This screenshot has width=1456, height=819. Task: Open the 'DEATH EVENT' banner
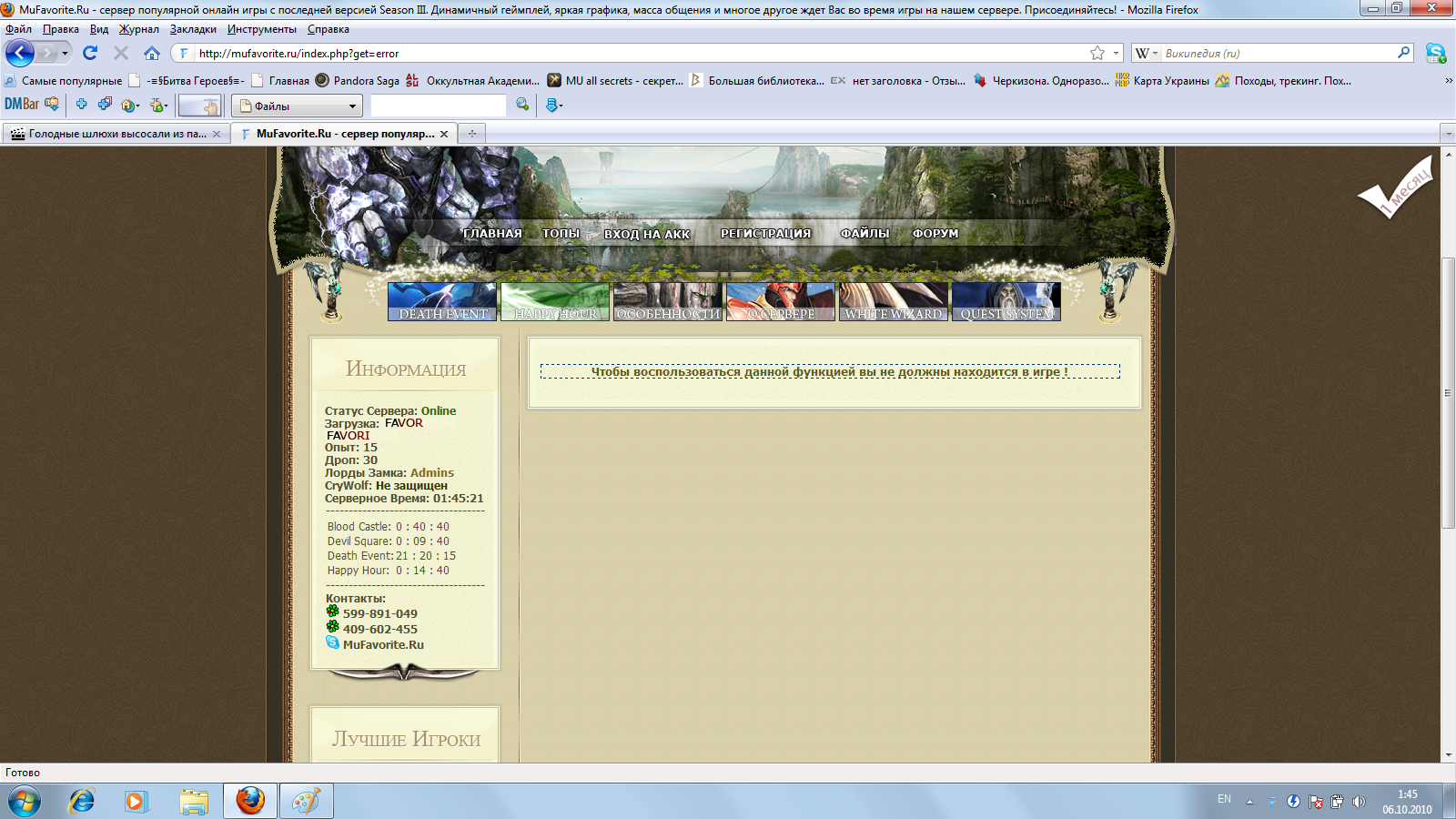tap(442, 301)
